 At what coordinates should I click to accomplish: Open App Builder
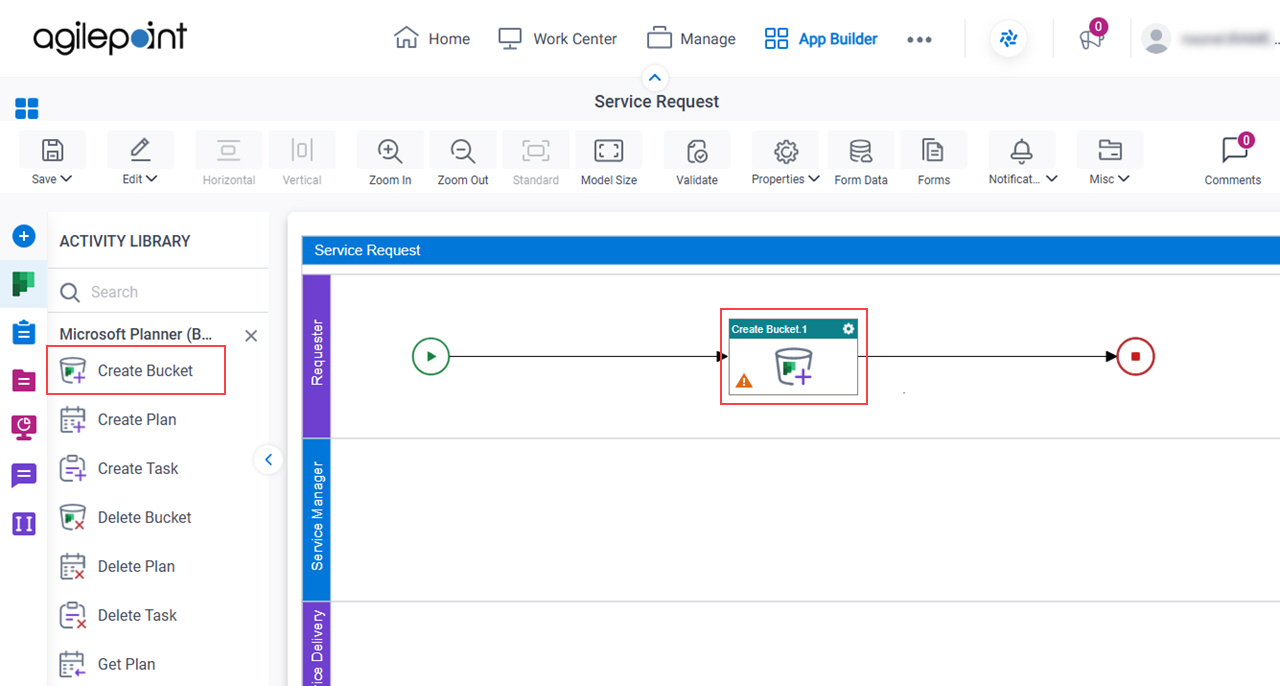pos(821,39)
